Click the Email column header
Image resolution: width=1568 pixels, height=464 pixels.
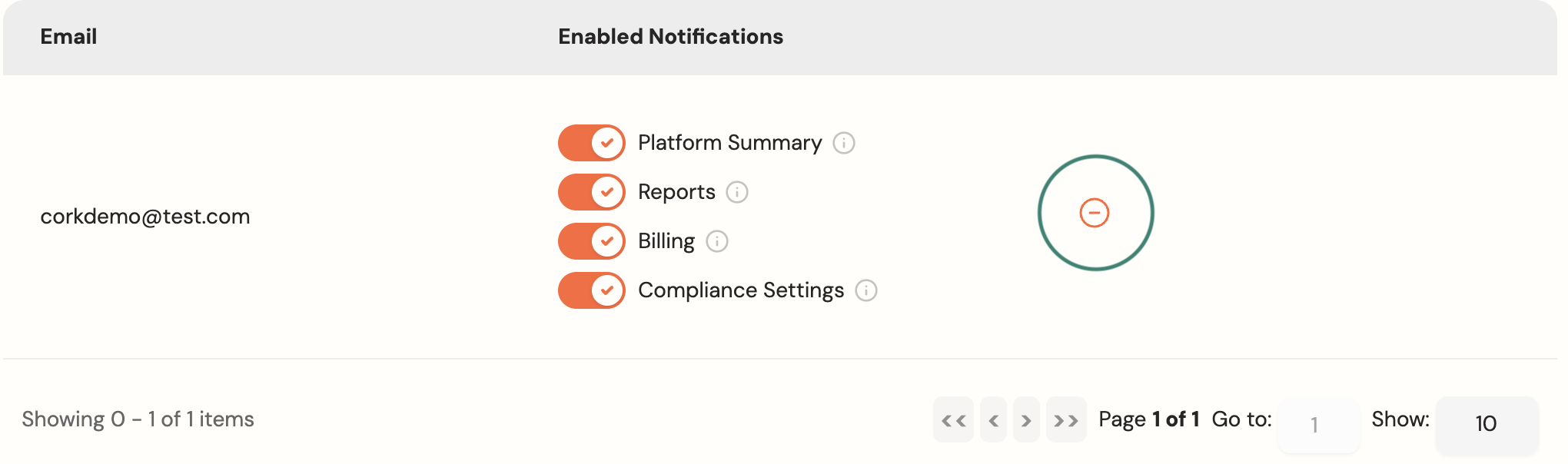(x=68, y=37)
